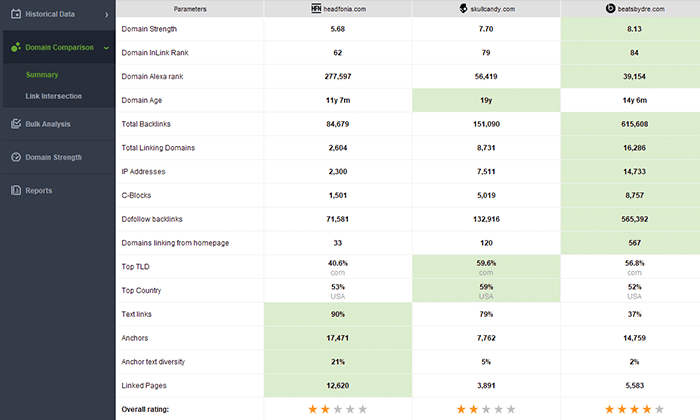Click the Parameters column header

190,8
